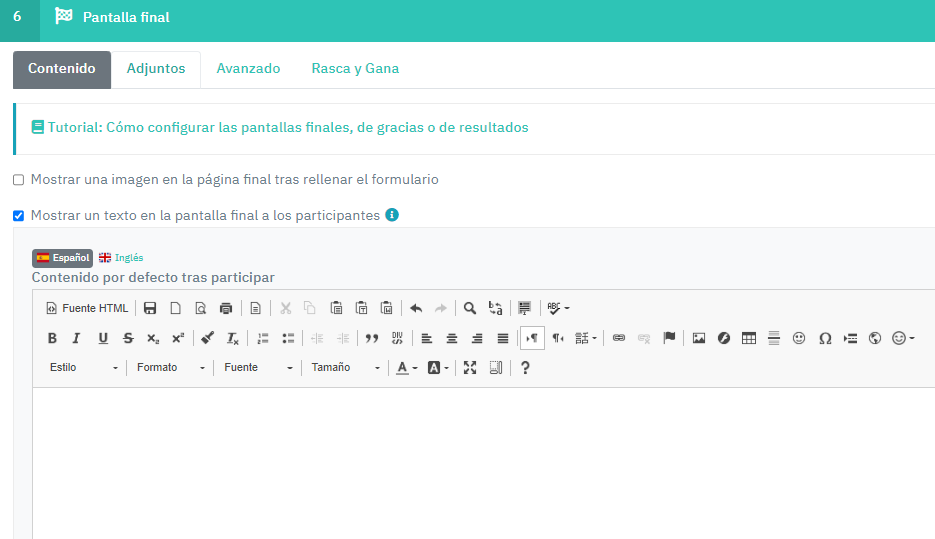Click the info icon next to participantes
This screenshot has width=935, height=539.
tap(392, 215)
